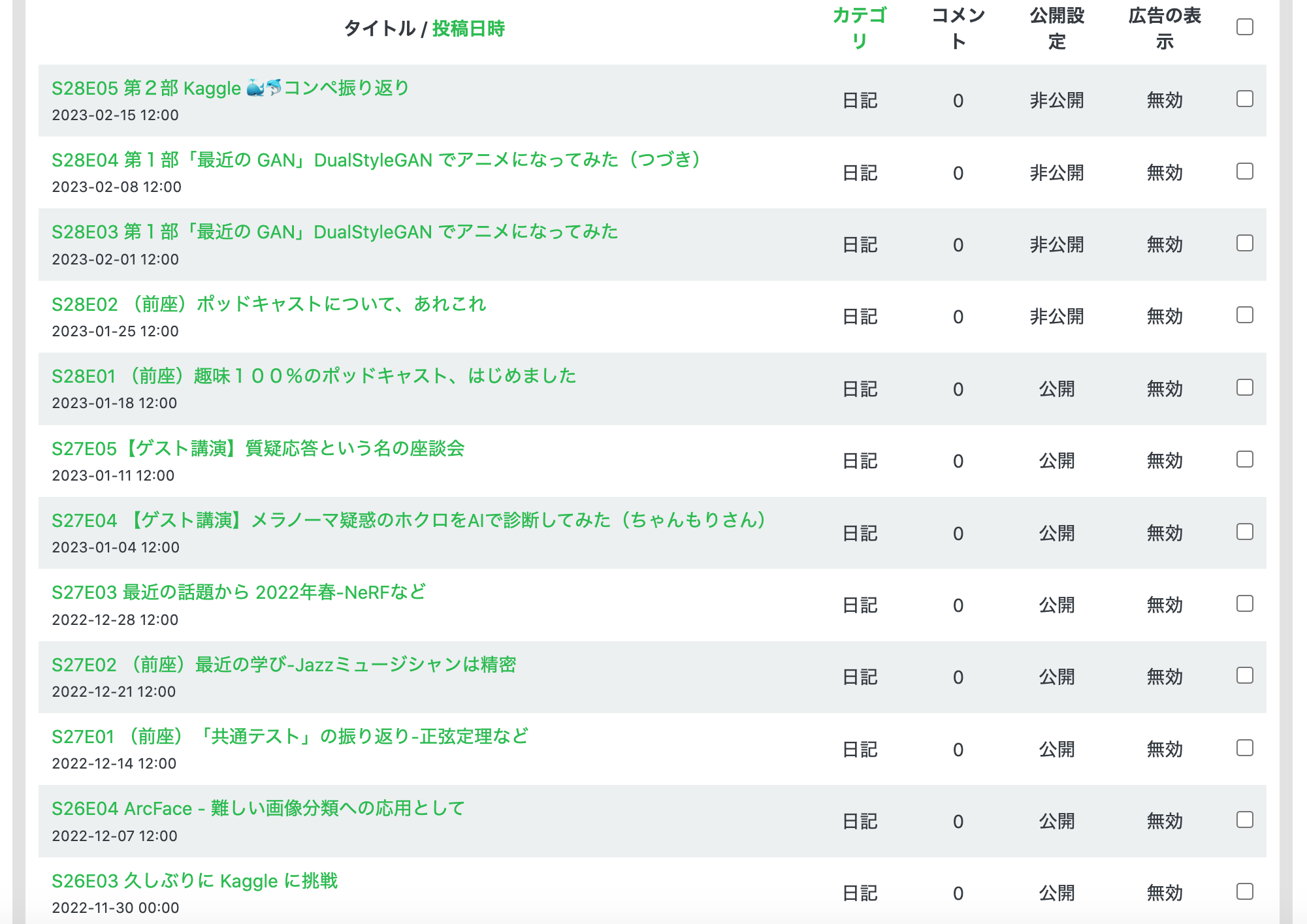Open post S28E05 第２部 Kaggle コンペ振り返り
1307x924 pixels.
coord(231,88)
